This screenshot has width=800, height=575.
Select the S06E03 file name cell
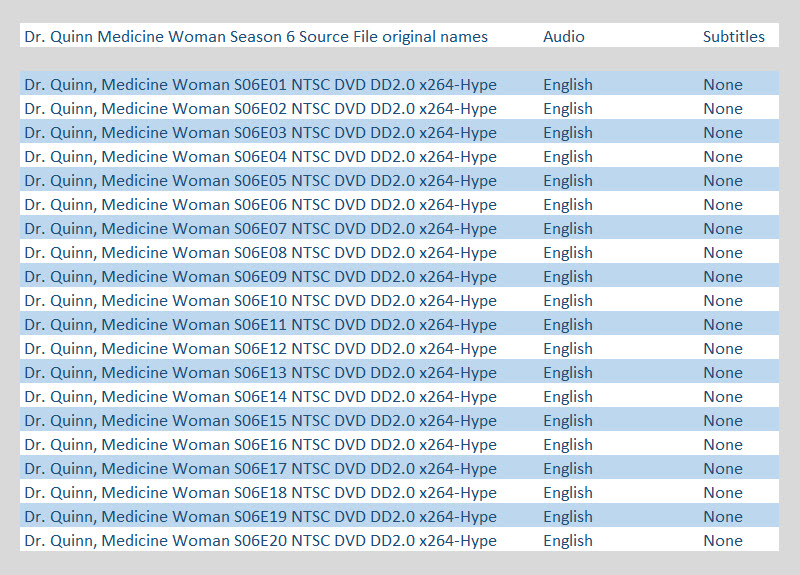(x=260, y=132)
